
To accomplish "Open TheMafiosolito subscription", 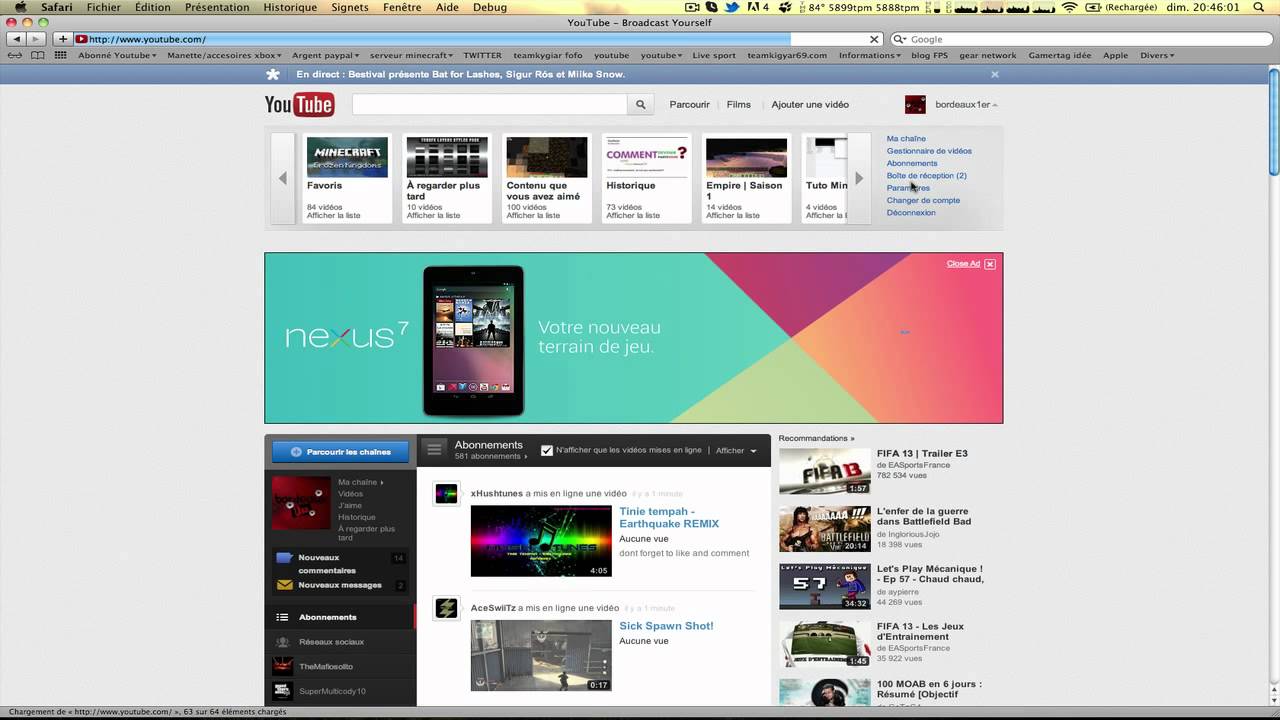I will click(x=340, y=666).
